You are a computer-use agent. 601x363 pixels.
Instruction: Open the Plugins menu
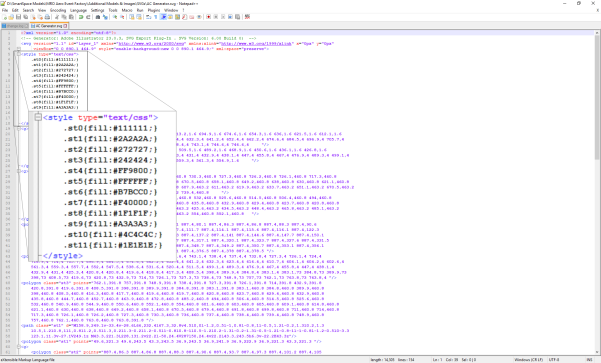[x=154, y=10]
